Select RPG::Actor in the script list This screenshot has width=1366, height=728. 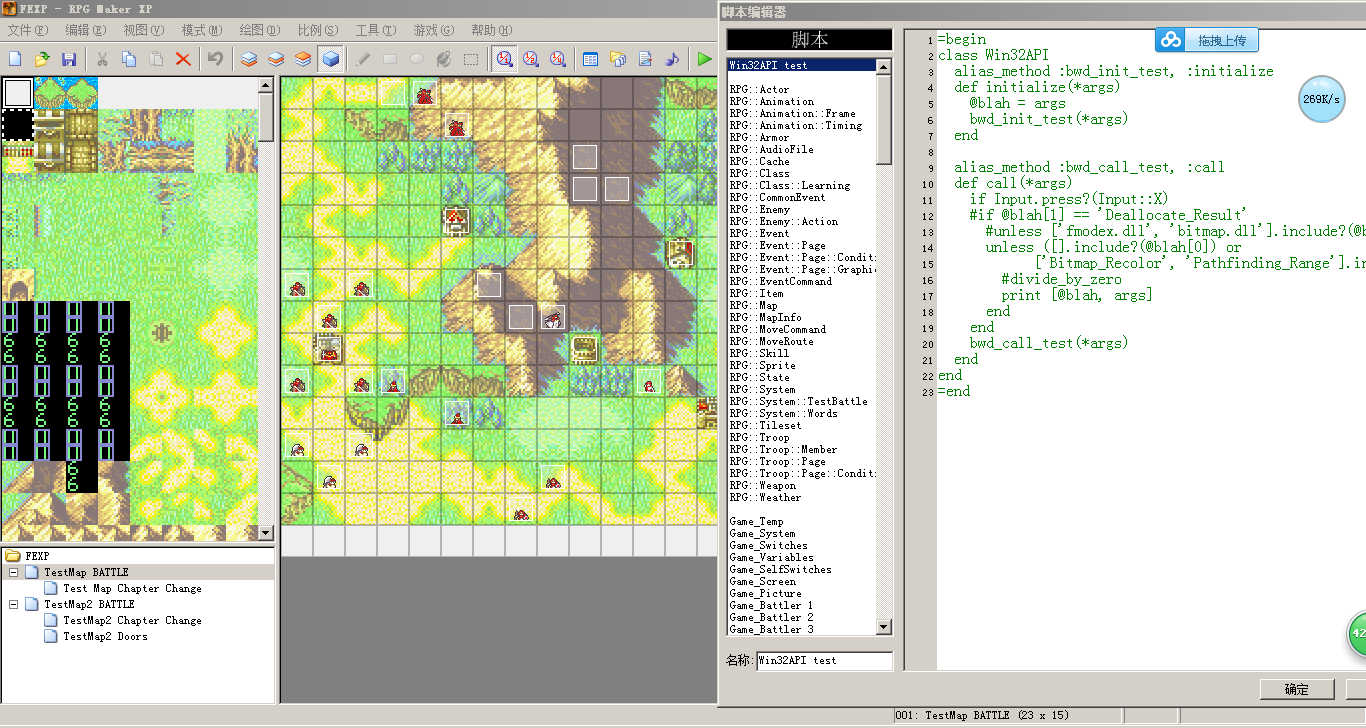[x=759, y=90]
